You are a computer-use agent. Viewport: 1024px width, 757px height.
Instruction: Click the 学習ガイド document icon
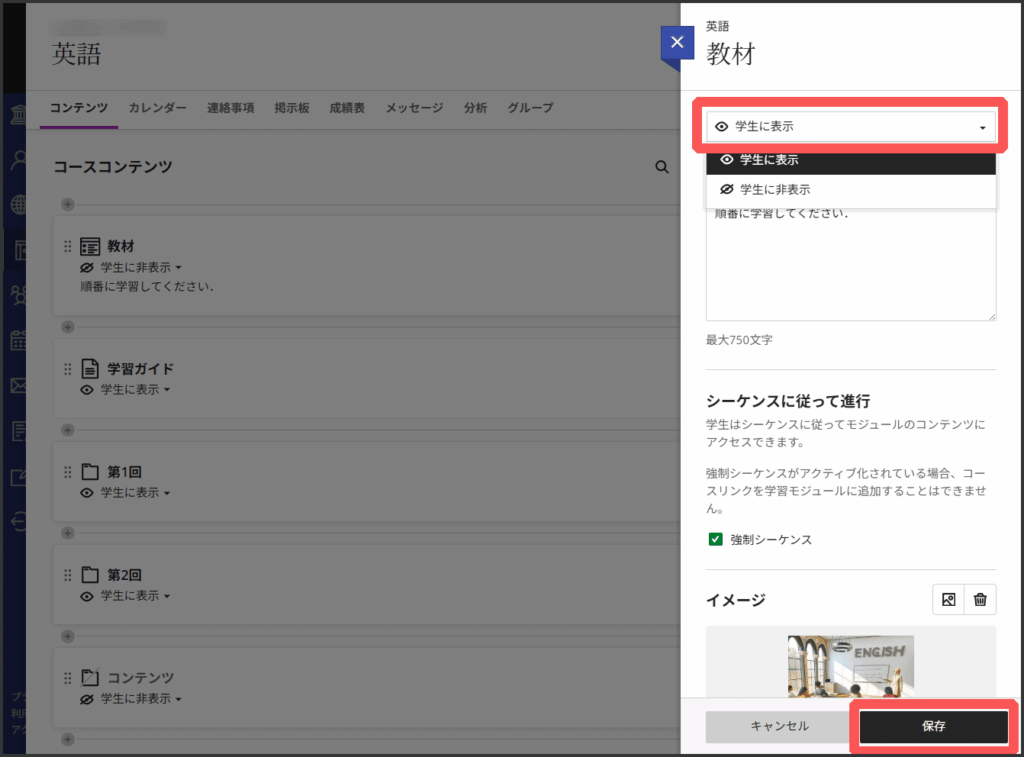(90, 368)
